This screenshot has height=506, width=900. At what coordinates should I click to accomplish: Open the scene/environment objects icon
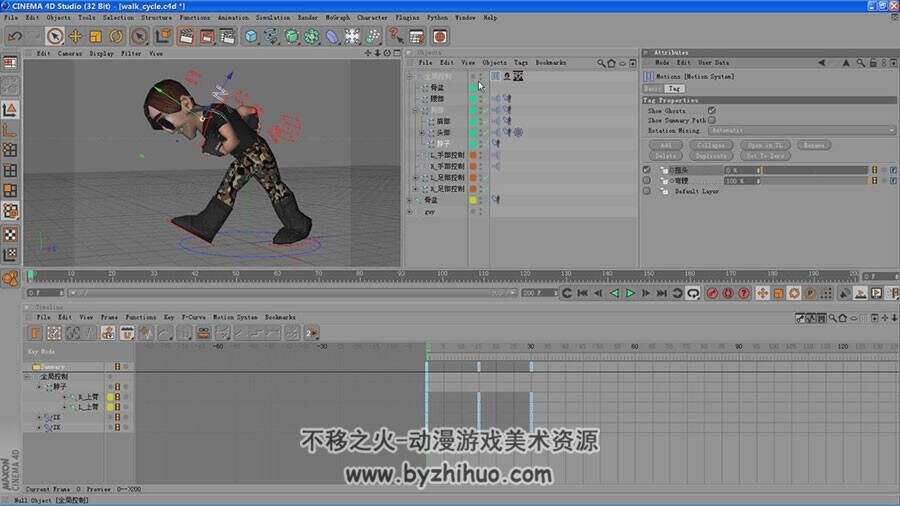352,37
